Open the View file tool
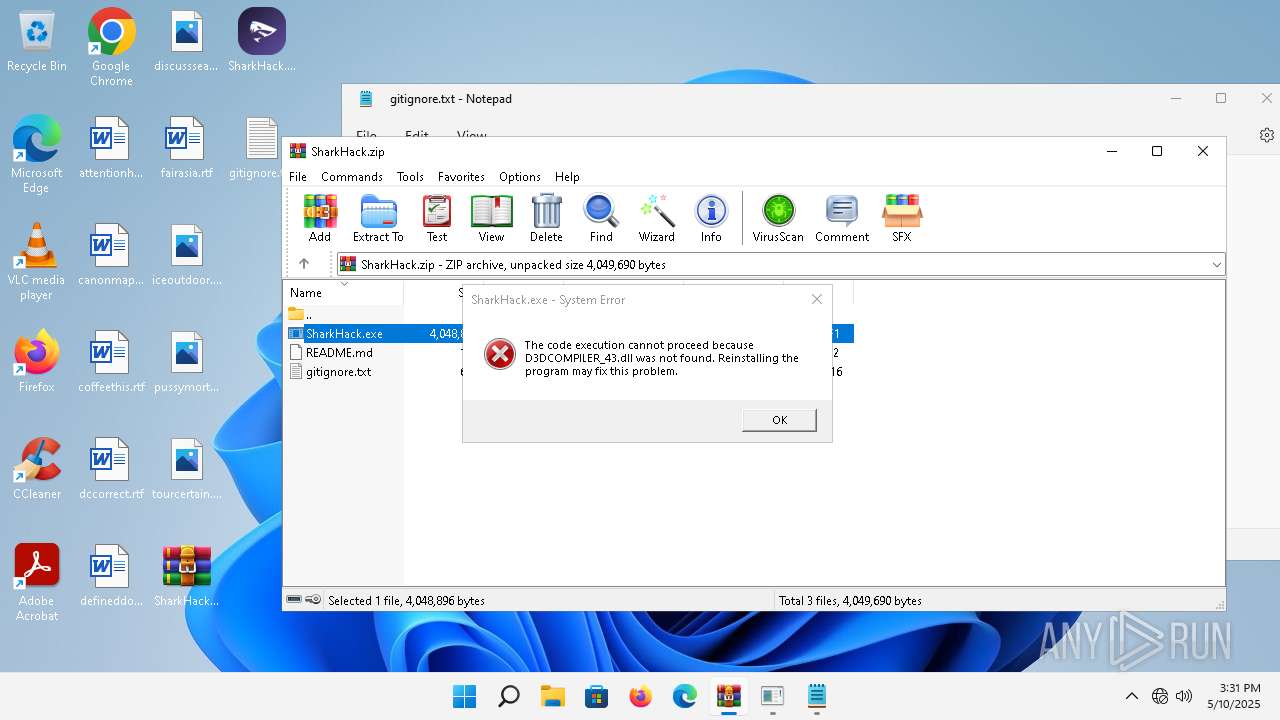The height and width of the screenshot is (720, 1280). point(491,218)
